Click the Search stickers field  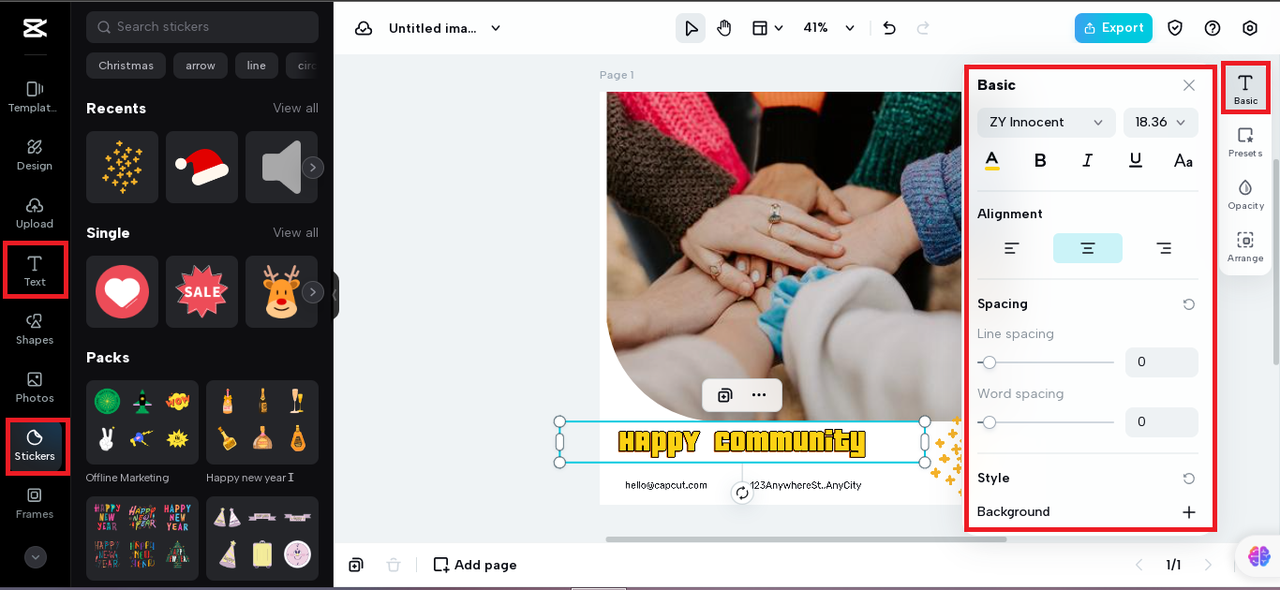[x=202, y=27]
